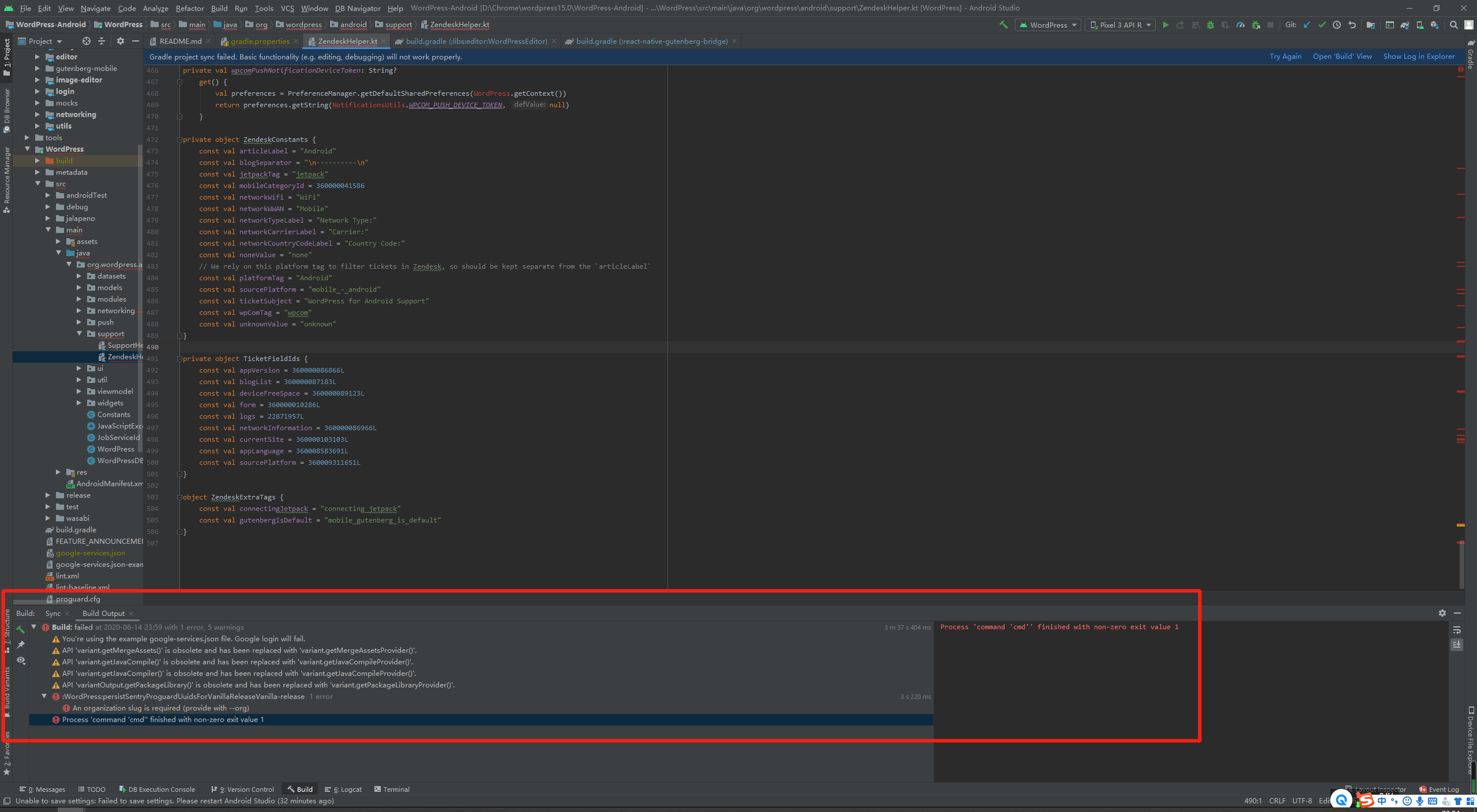Switch to gradle.properties editor tab
Image resolution: width=1477 pixels, height=812 pixels.
(260, 42)
